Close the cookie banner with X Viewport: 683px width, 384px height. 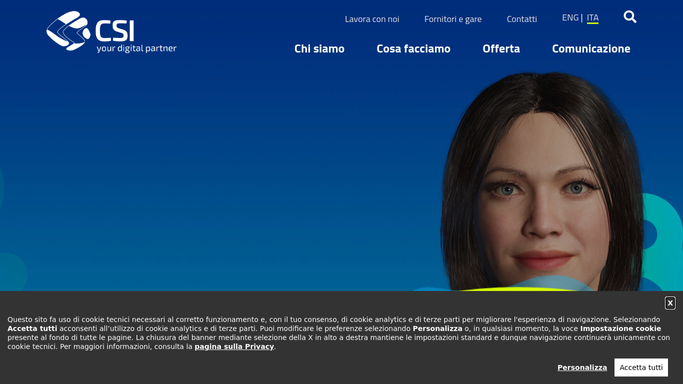pyautogui.click(x=670, y=303)
